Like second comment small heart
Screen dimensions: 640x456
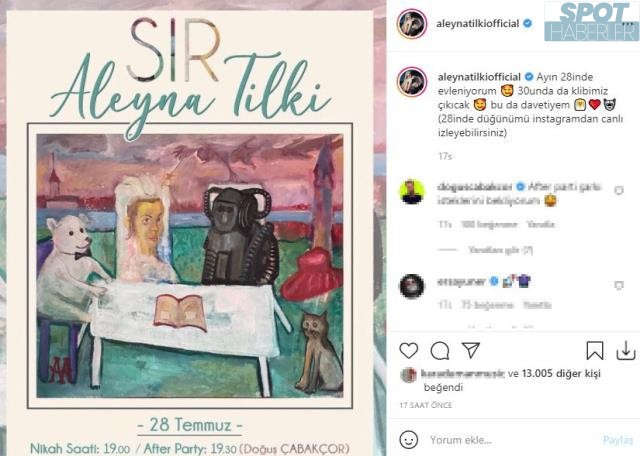click(619, 285)
